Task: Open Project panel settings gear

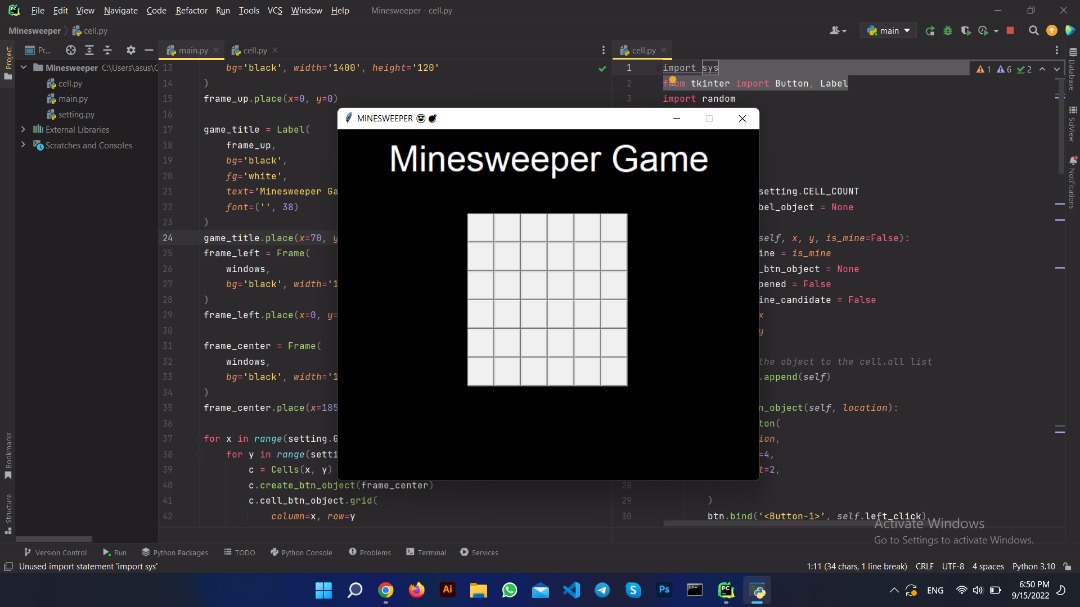Action: click(x=131, y=50)
